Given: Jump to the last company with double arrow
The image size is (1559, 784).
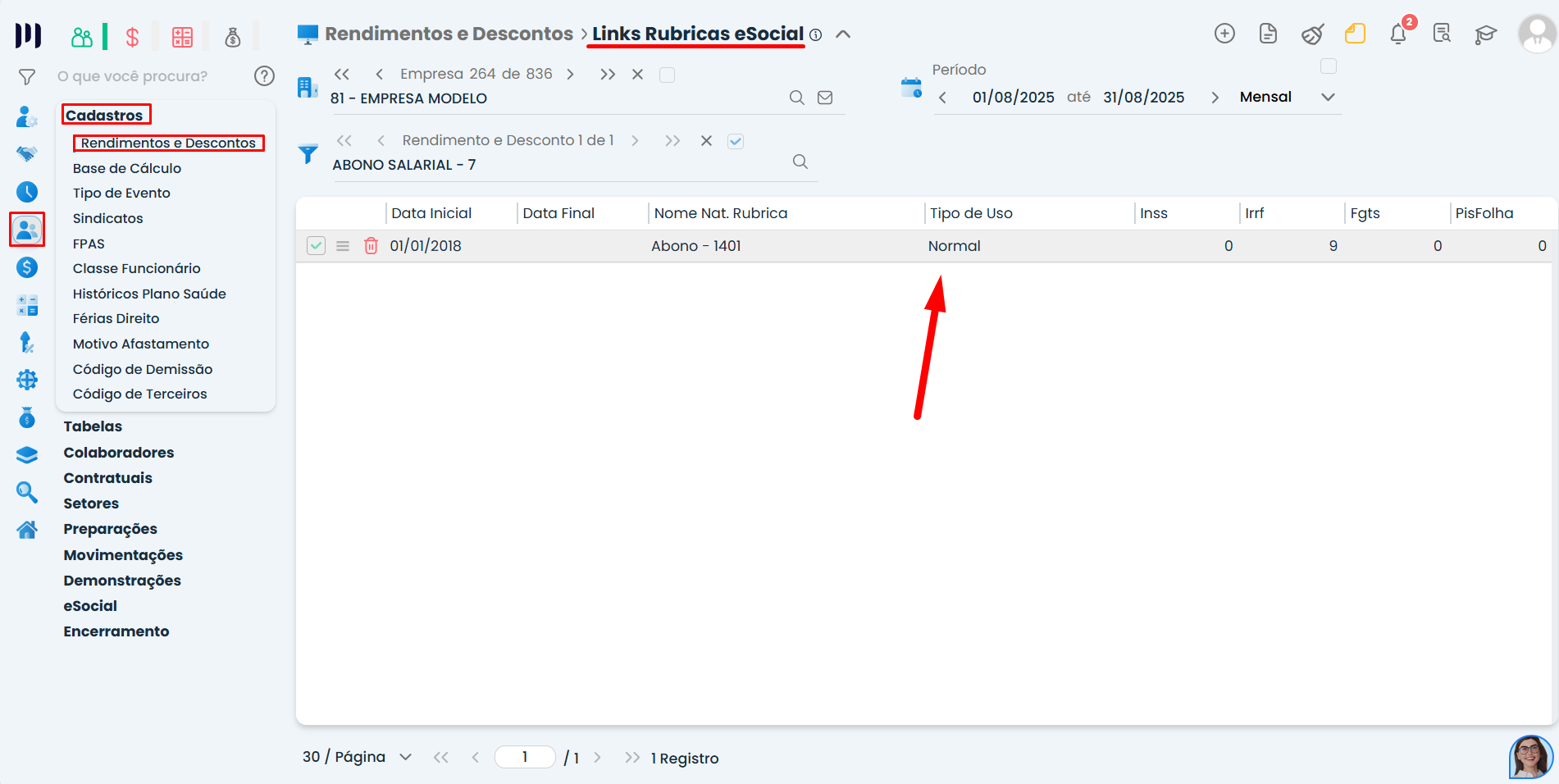Looking at the screenshot, I should 607,75.
